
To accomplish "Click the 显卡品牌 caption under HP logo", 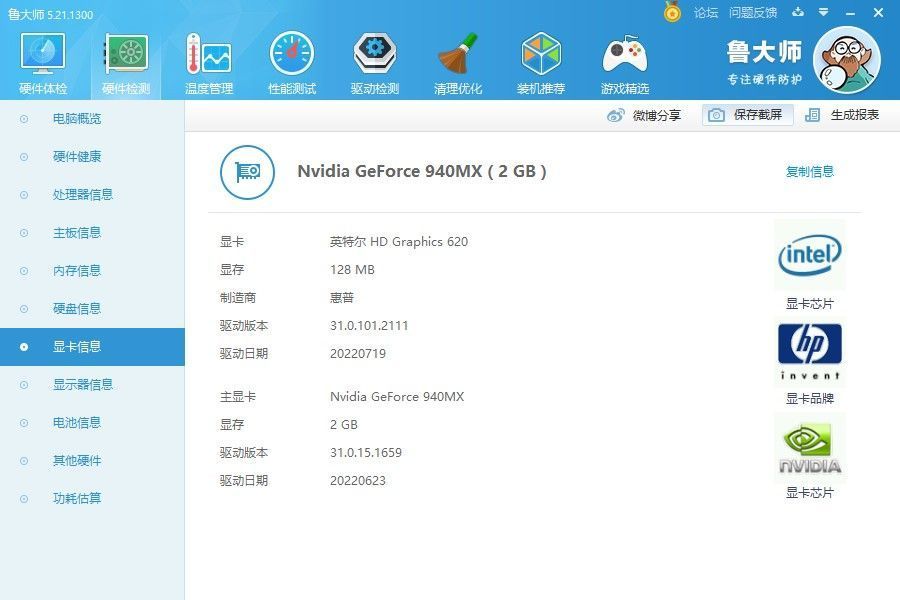I will point(810,398).
